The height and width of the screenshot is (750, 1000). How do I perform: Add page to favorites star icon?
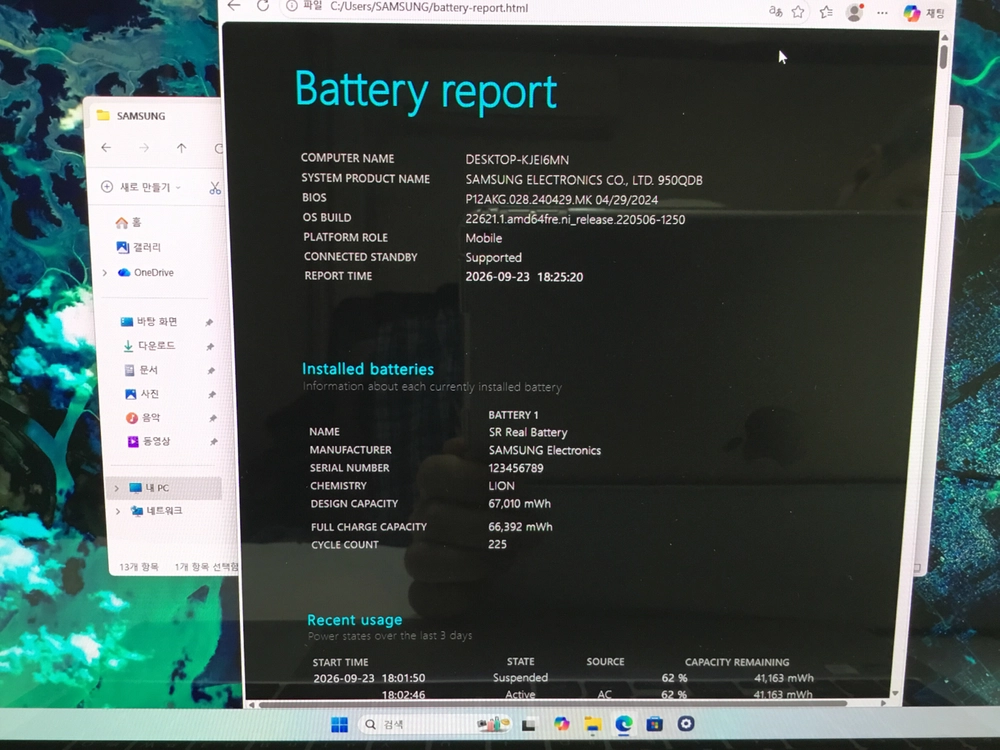[798, 11]
